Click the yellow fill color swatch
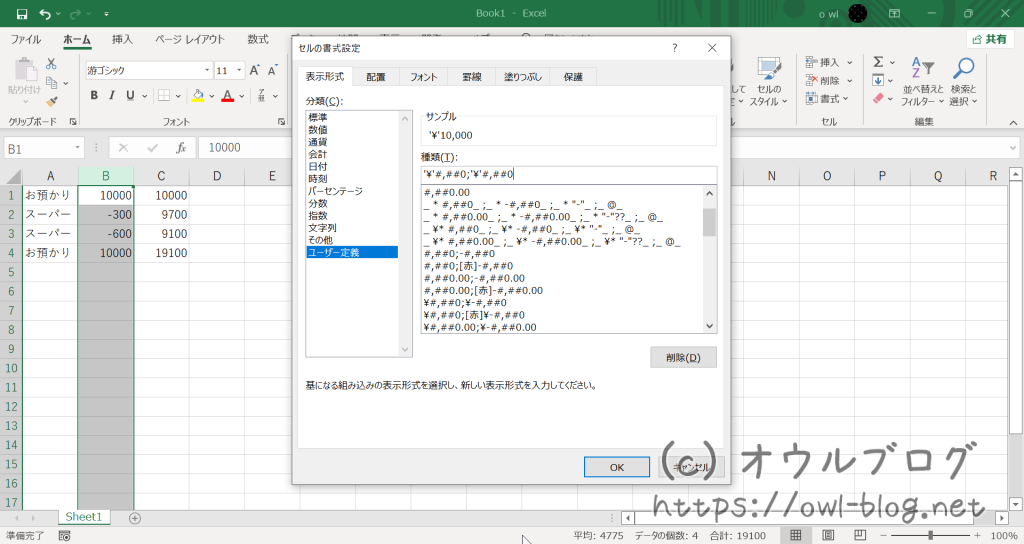The image size is (1024, 544). (x=198, y=96)
